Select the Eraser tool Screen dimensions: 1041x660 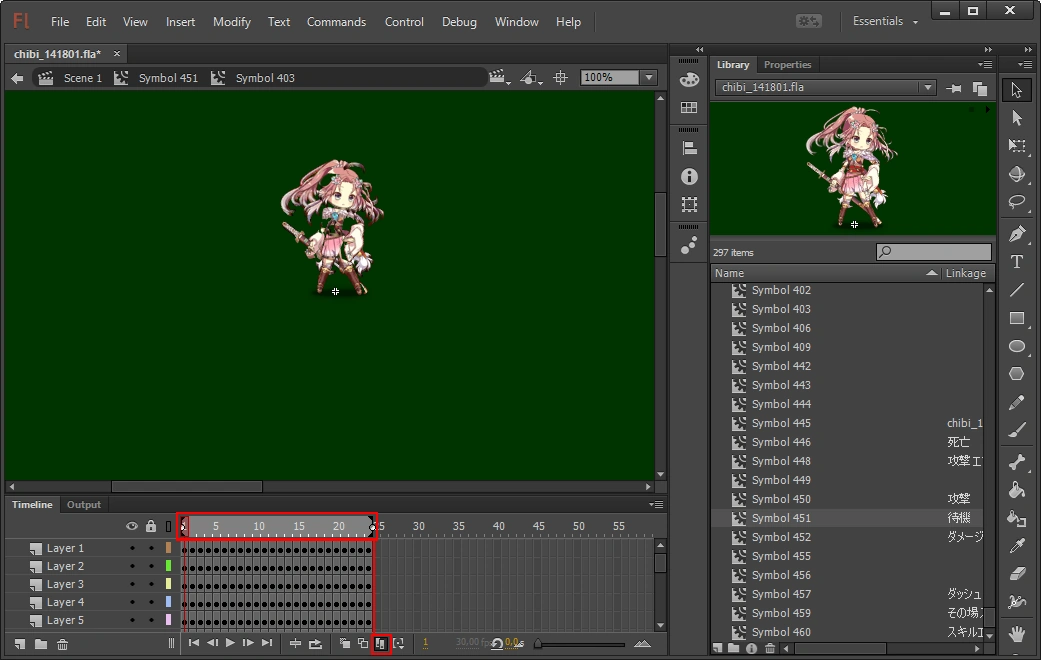click(1017, 574)
